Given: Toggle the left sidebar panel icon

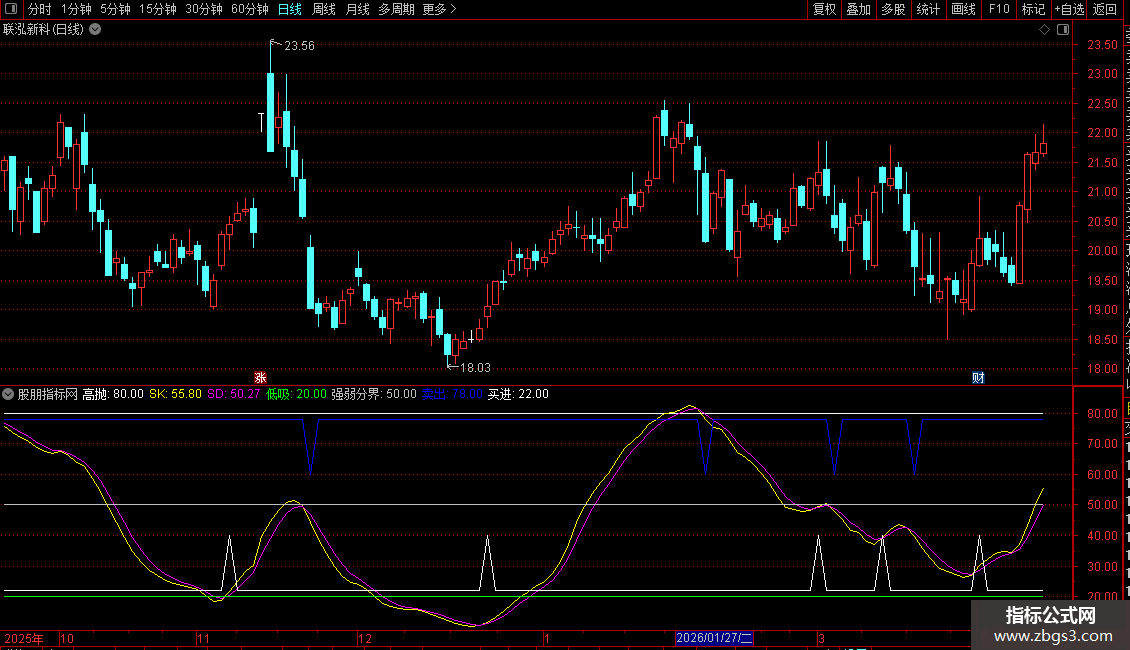Looking at the screenshot, I should [x=13, y=9].
